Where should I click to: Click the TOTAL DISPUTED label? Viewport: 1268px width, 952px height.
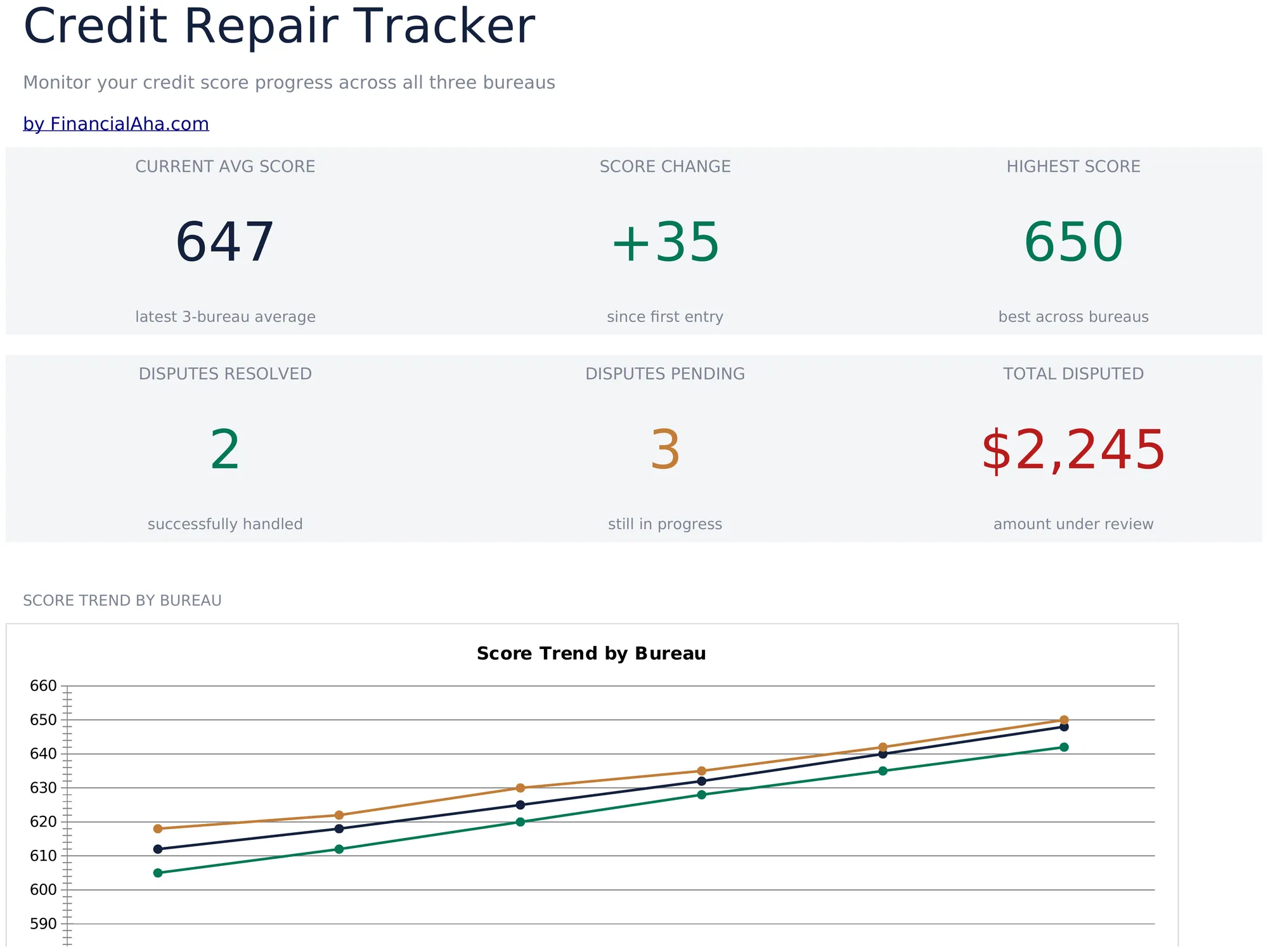[1073, 374]
